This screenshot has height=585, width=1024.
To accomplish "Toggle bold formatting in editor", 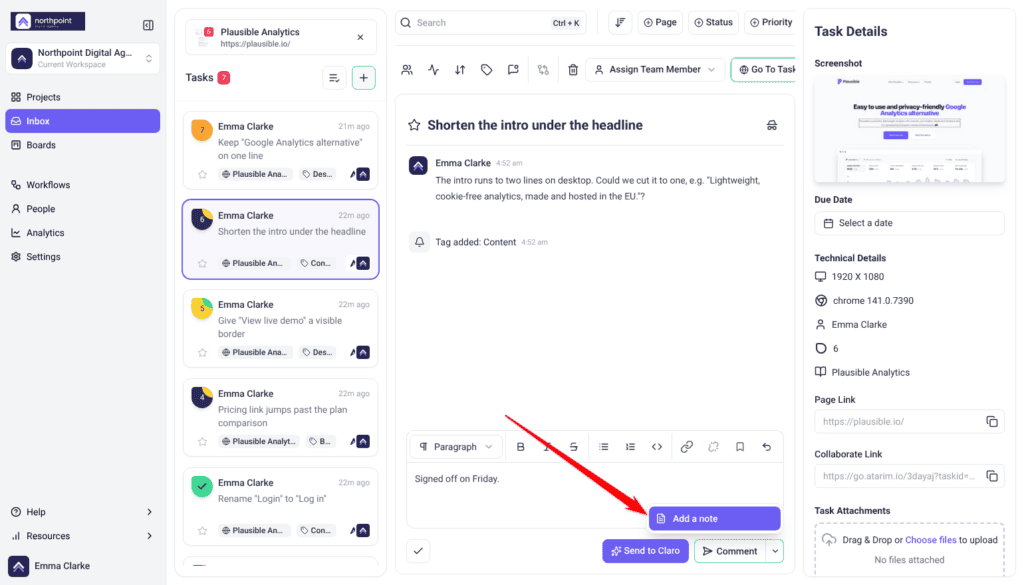I will tap(520, 447).
